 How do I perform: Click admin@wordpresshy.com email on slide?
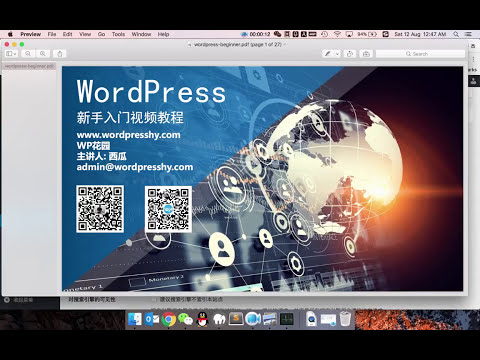coord(135,167)
